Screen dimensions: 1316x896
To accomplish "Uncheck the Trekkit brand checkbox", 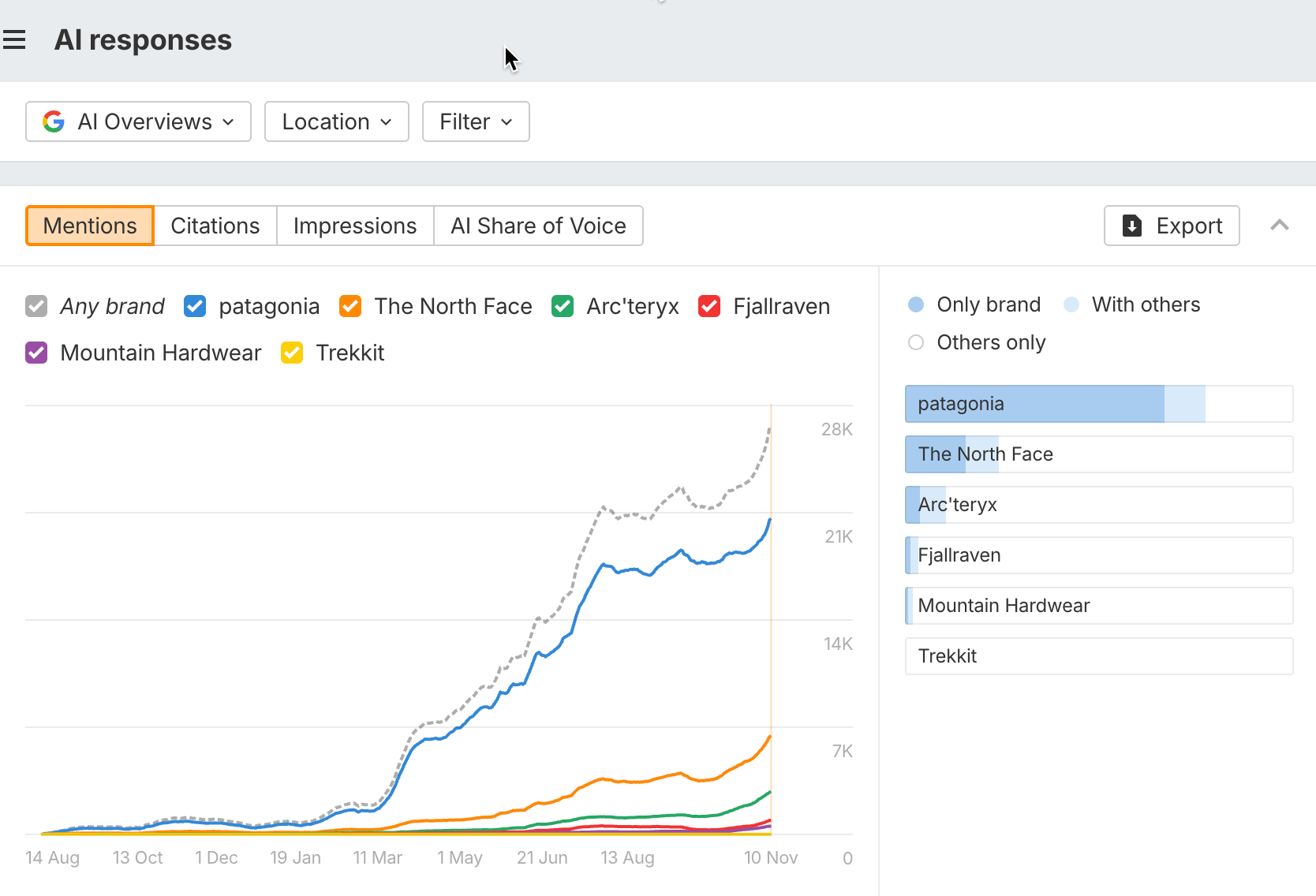I will coord(291,353).
